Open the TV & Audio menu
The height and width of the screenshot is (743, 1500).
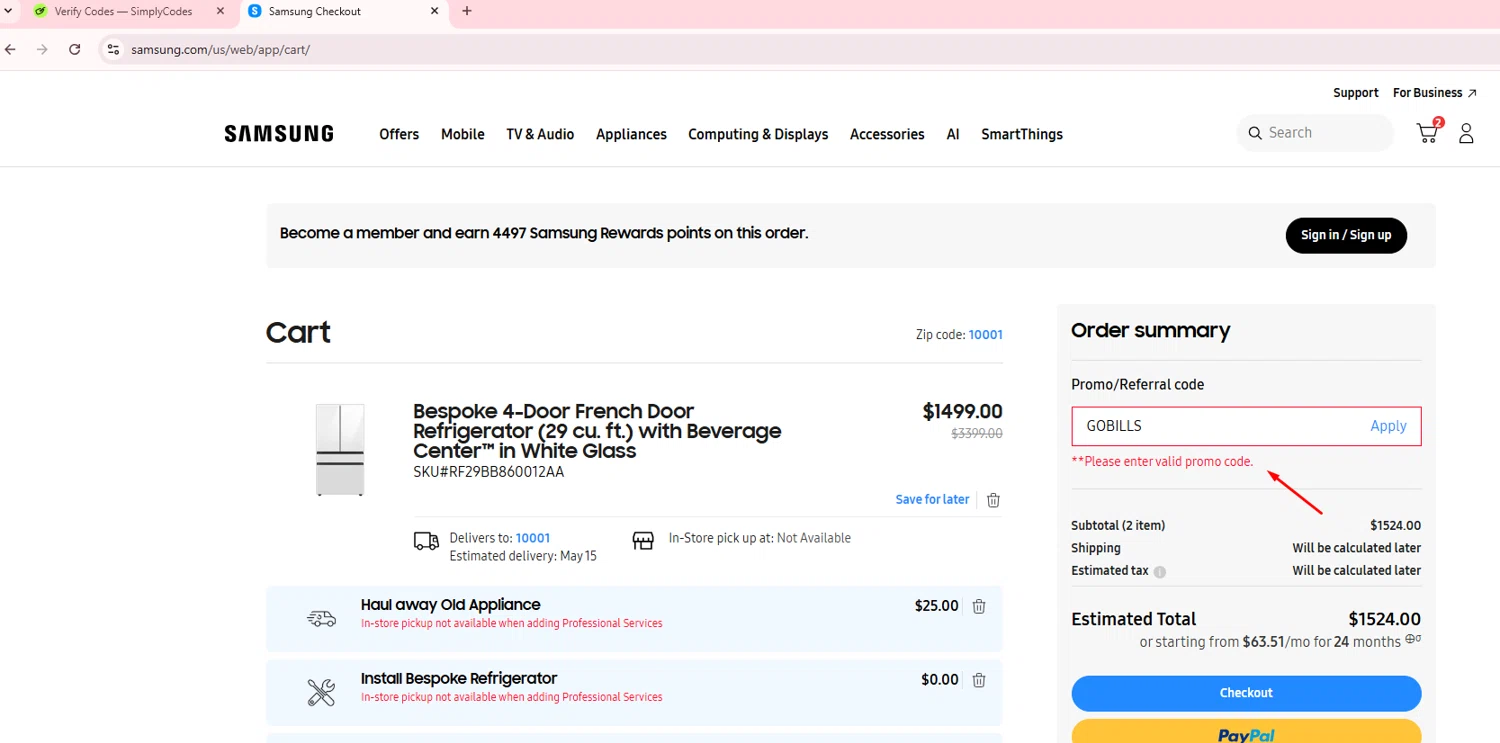coord(540,134)
